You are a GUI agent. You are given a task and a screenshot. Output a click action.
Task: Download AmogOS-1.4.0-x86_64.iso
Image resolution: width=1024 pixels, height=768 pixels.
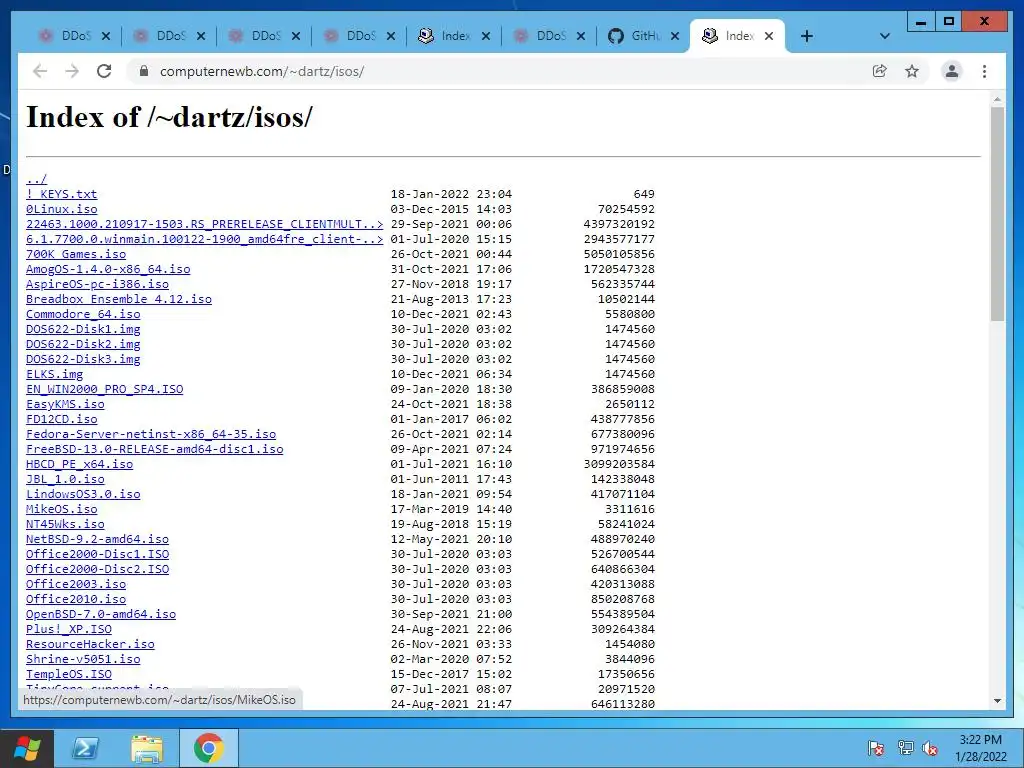pos(108,269)
